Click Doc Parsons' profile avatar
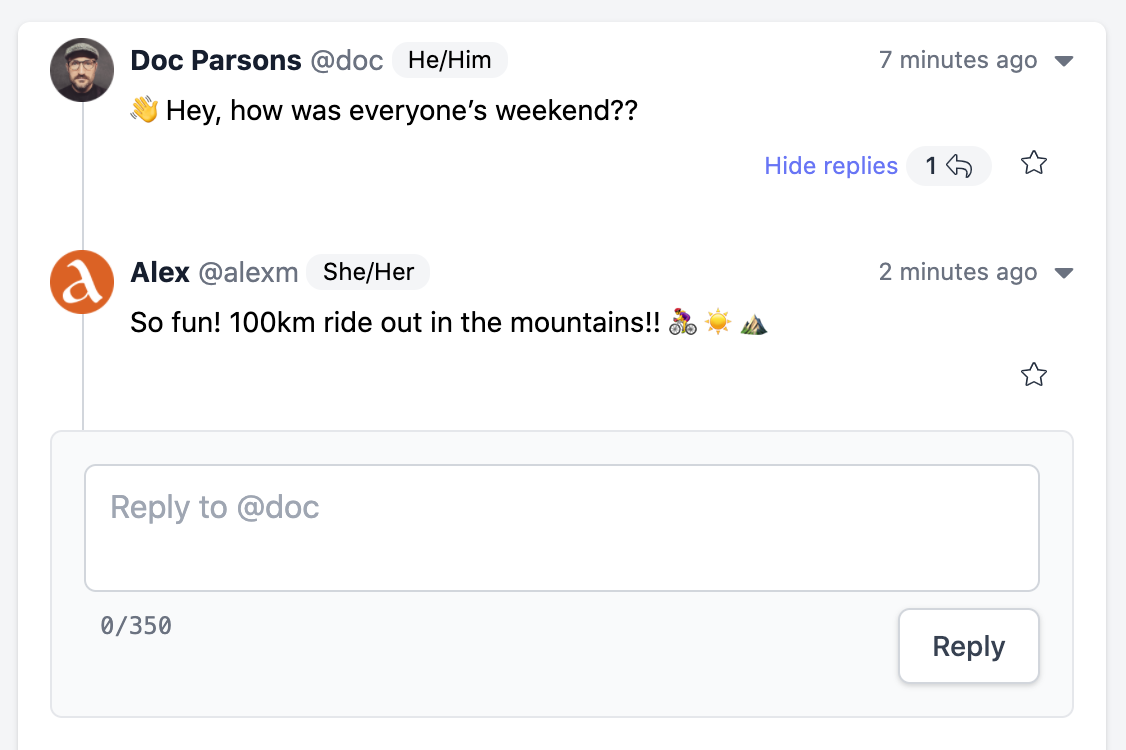The height and width of the screenshot is (750, 1126). [82, 70]
